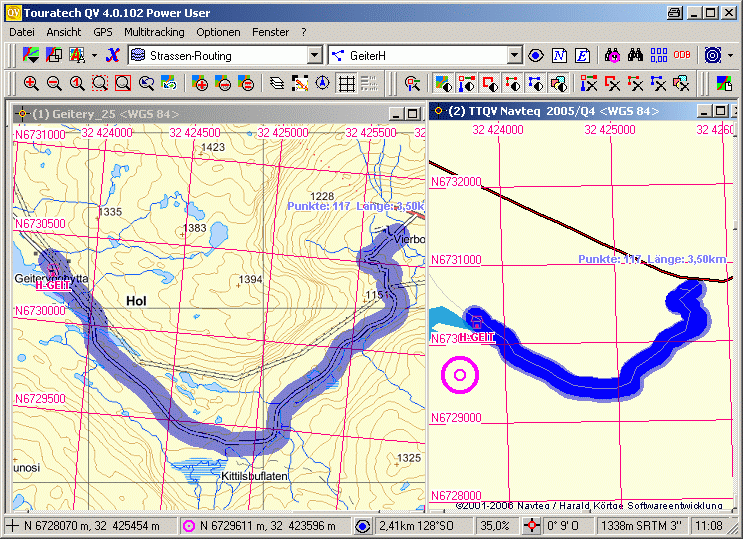The height and width of the screenshot is (539, 743).
Task: Toggle drawings visibility button
Action: (x=559, y=84)
